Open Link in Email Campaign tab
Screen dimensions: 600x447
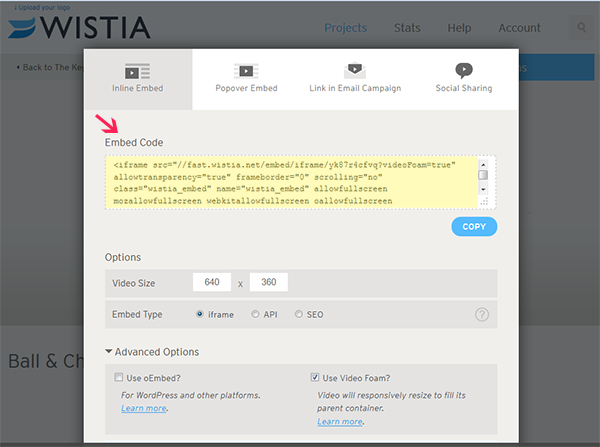click(x=355, y=80)
